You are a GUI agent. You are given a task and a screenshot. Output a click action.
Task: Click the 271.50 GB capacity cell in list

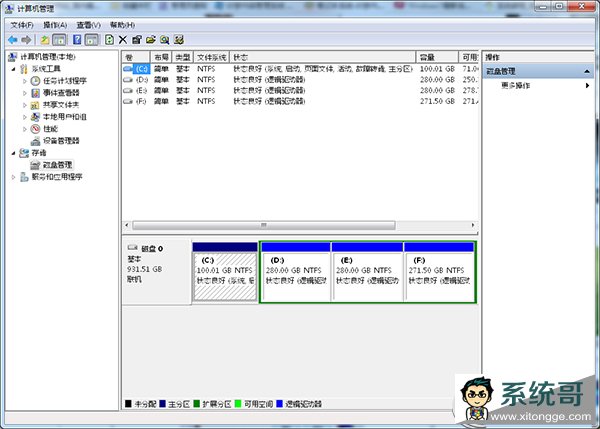437,101
